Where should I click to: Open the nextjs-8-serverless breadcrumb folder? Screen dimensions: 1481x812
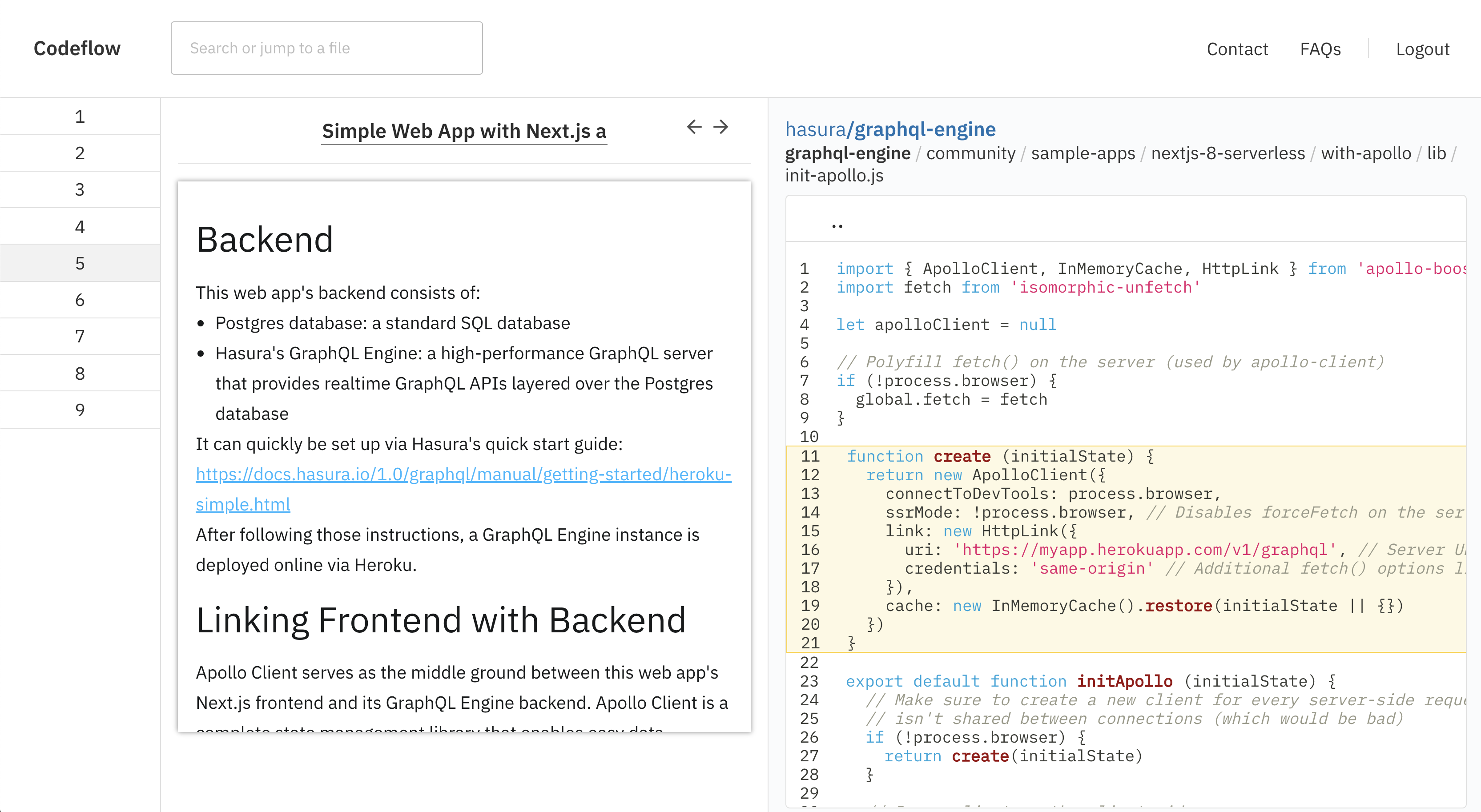[x=1227, y=153]
